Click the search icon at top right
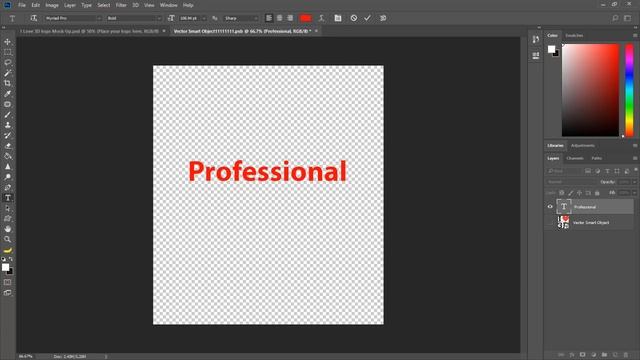 [615, 18]
